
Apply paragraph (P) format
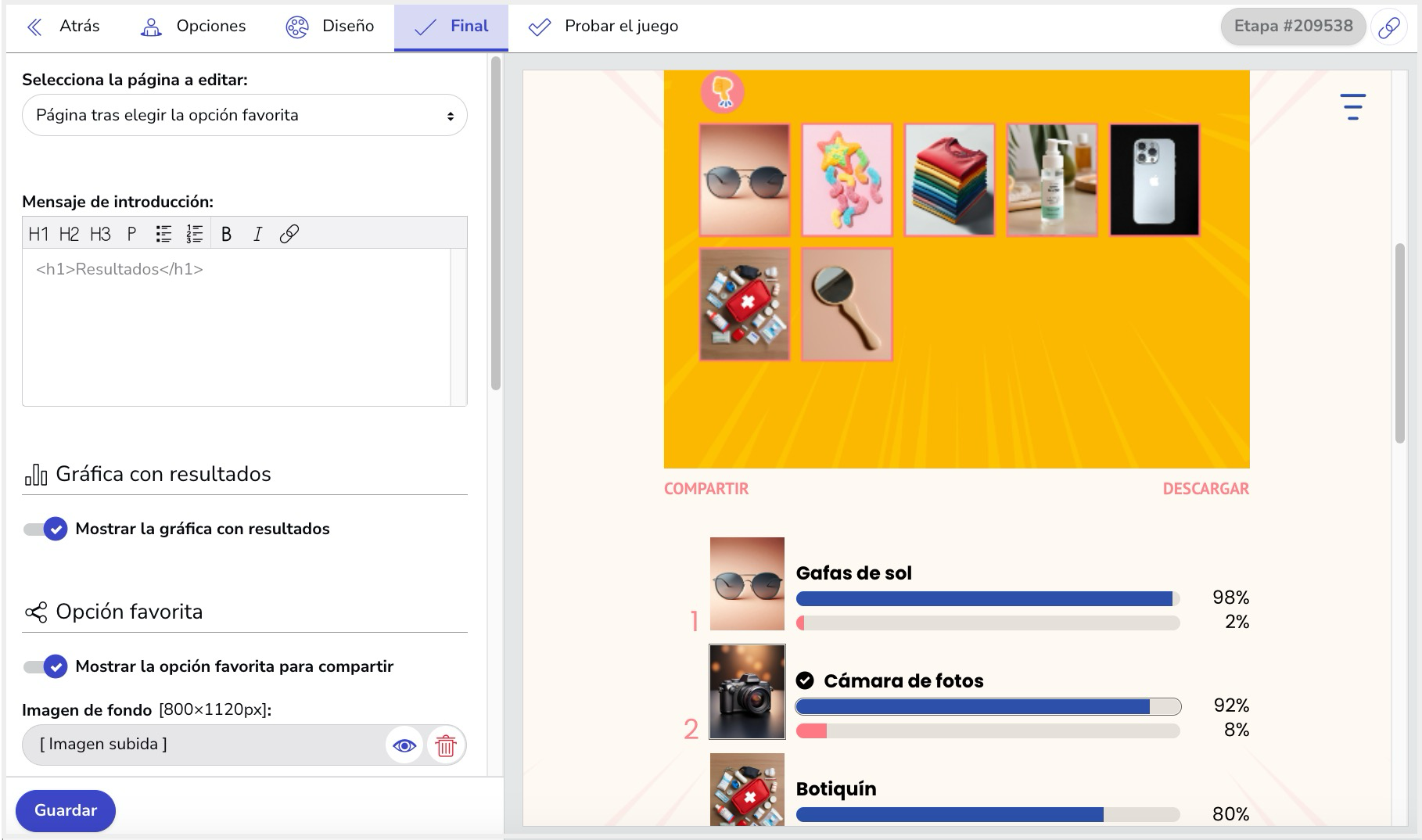click(x=131, y=234)
